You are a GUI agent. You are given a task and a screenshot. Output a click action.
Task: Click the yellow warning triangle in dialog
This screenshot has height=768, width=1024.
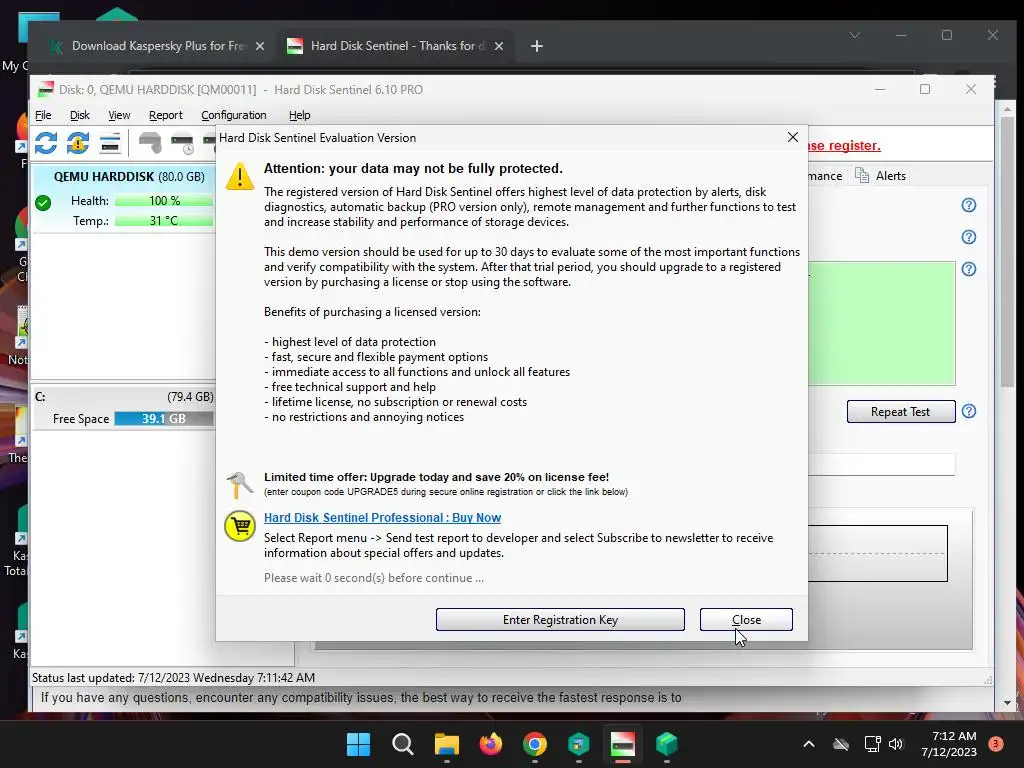click(x=240, y=176)
